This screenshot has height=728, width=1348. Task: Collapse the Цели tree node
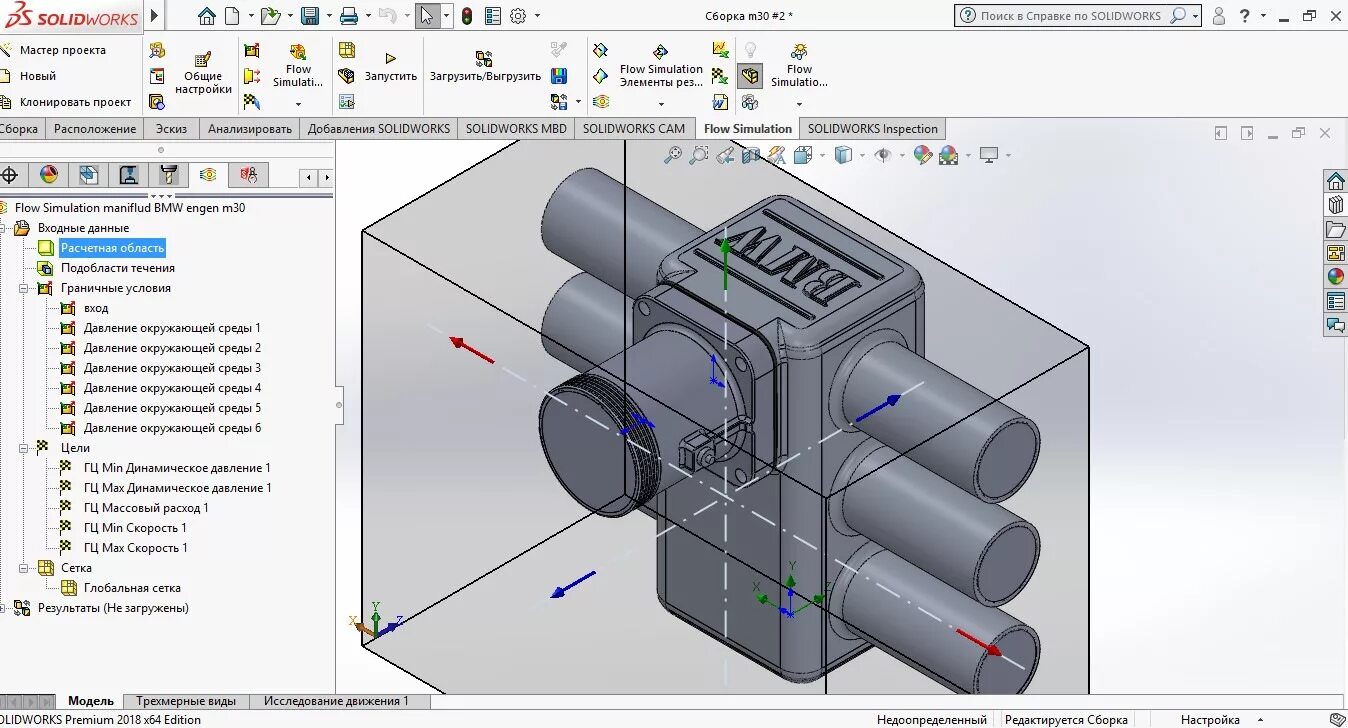22,448
